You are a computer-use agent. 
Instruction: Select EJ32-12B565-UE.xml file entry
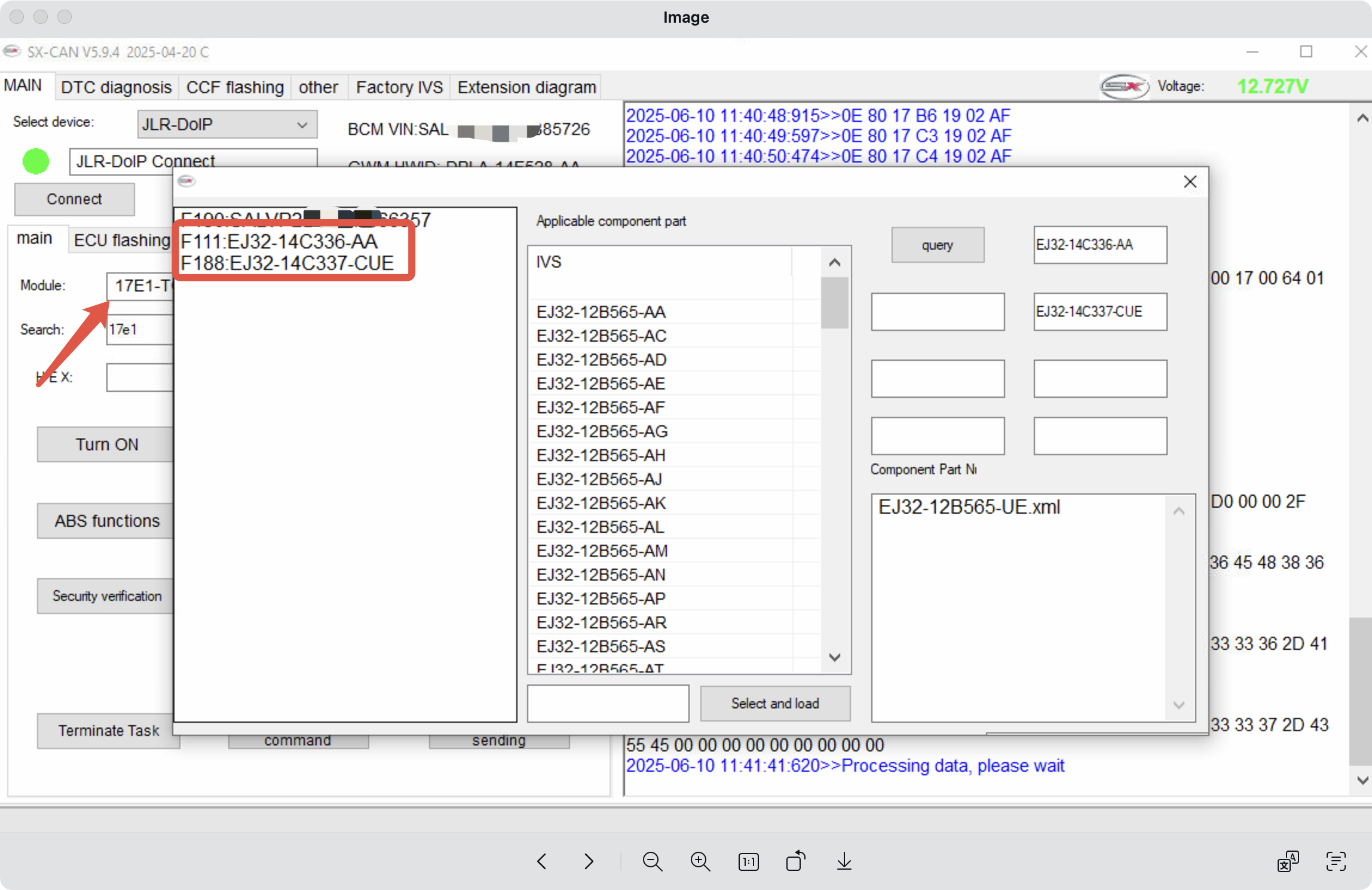click(x=969, y=507)
